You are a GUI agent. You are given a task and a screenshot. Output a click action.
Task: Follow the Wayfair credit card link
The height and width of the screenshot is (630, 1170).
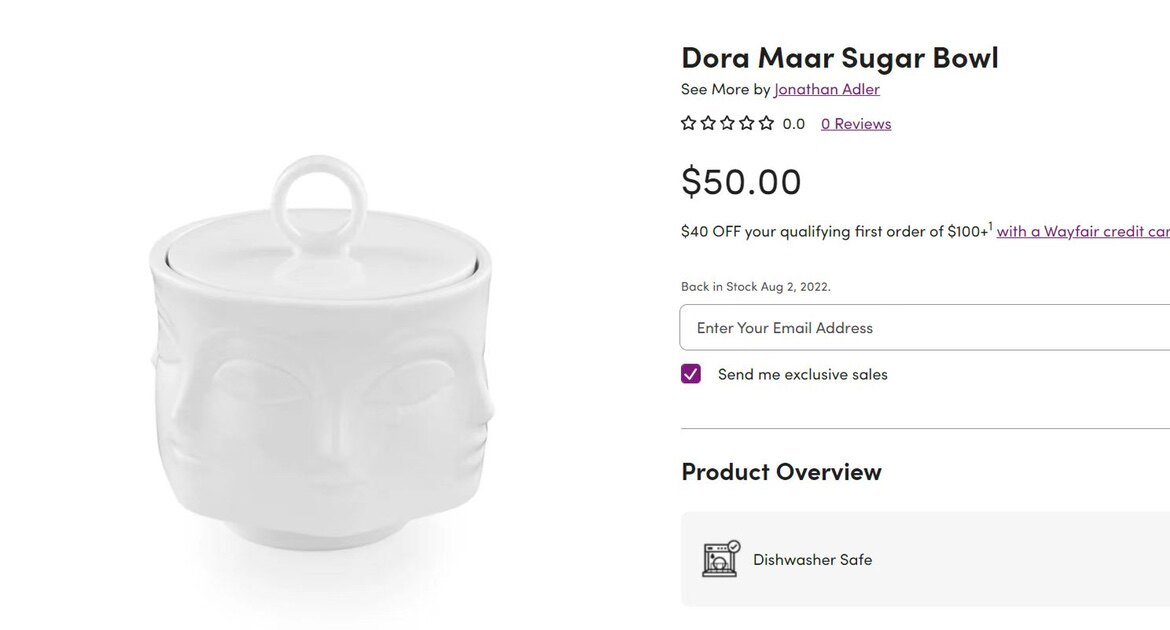(1082, 231)
